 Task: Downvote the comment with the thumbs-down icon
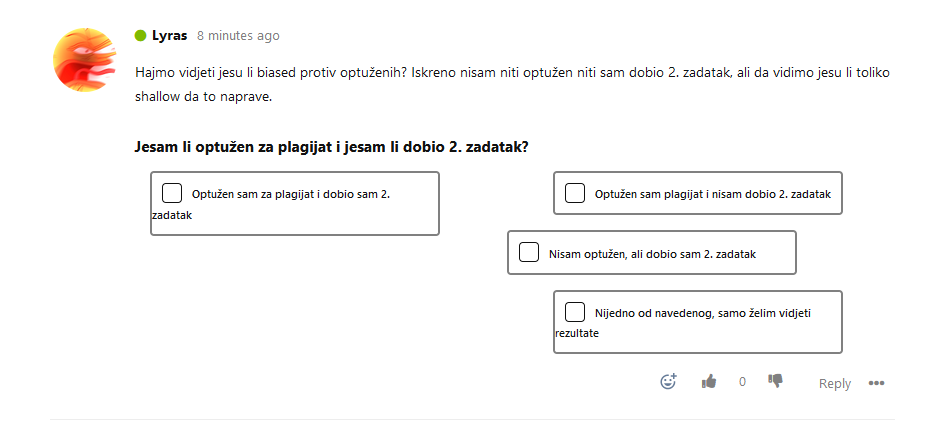775,381
